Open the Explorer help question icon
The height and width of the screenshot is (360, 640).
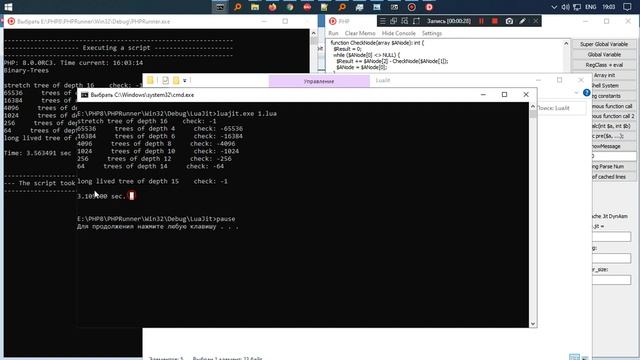(587, 93)
